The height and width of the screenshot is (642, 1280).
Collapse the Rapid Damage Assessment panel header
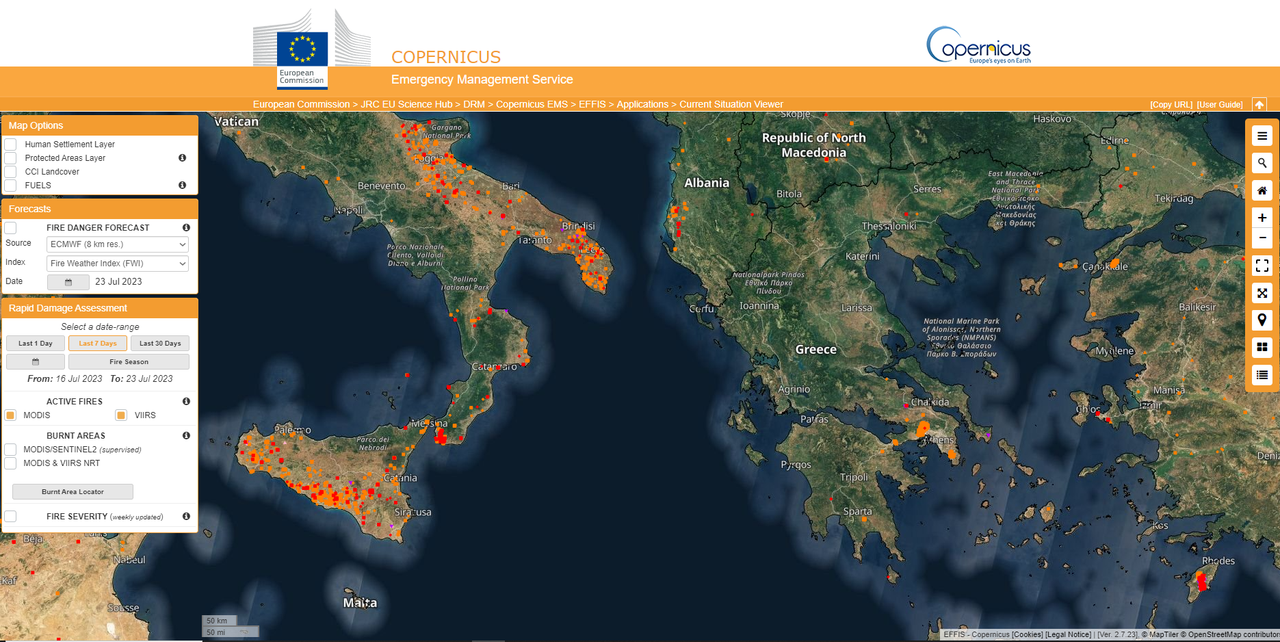(99, 308)
